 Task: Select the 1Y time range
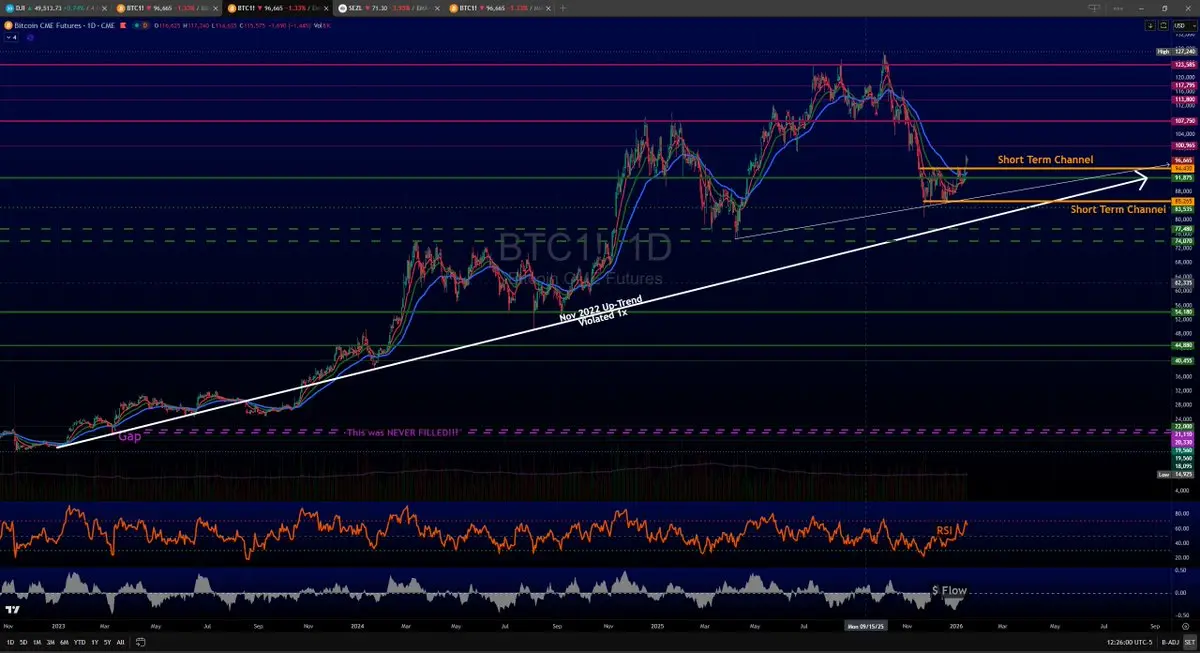point(95,641)
